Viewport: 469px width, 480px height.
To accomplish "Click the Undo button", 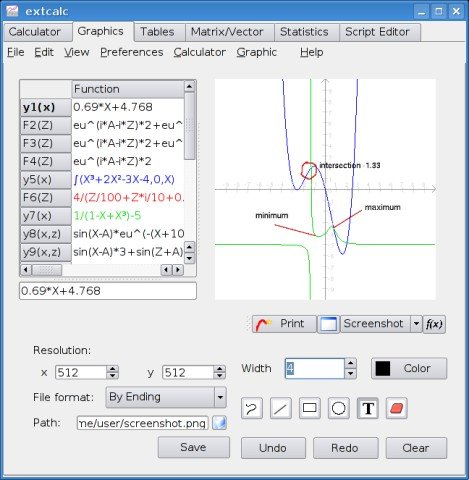I will tap(273, 448).
